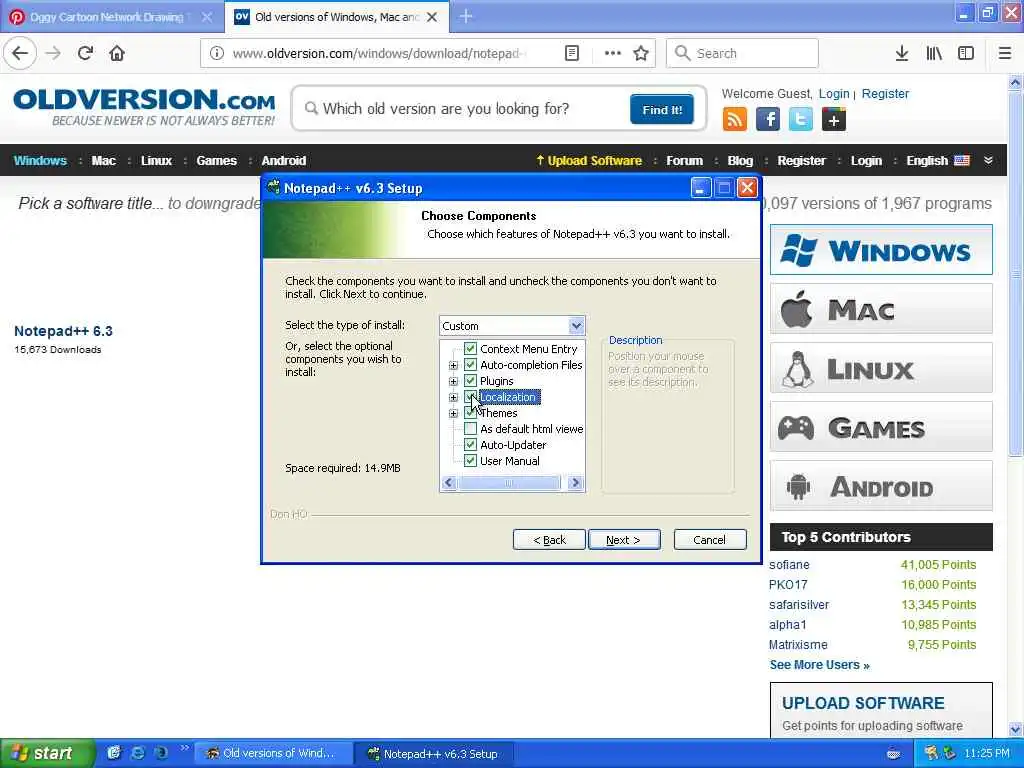Screen dimensions: 1024x768
Task: Toggle Context Menu Entry checkbox
Action: coord(470,349)
